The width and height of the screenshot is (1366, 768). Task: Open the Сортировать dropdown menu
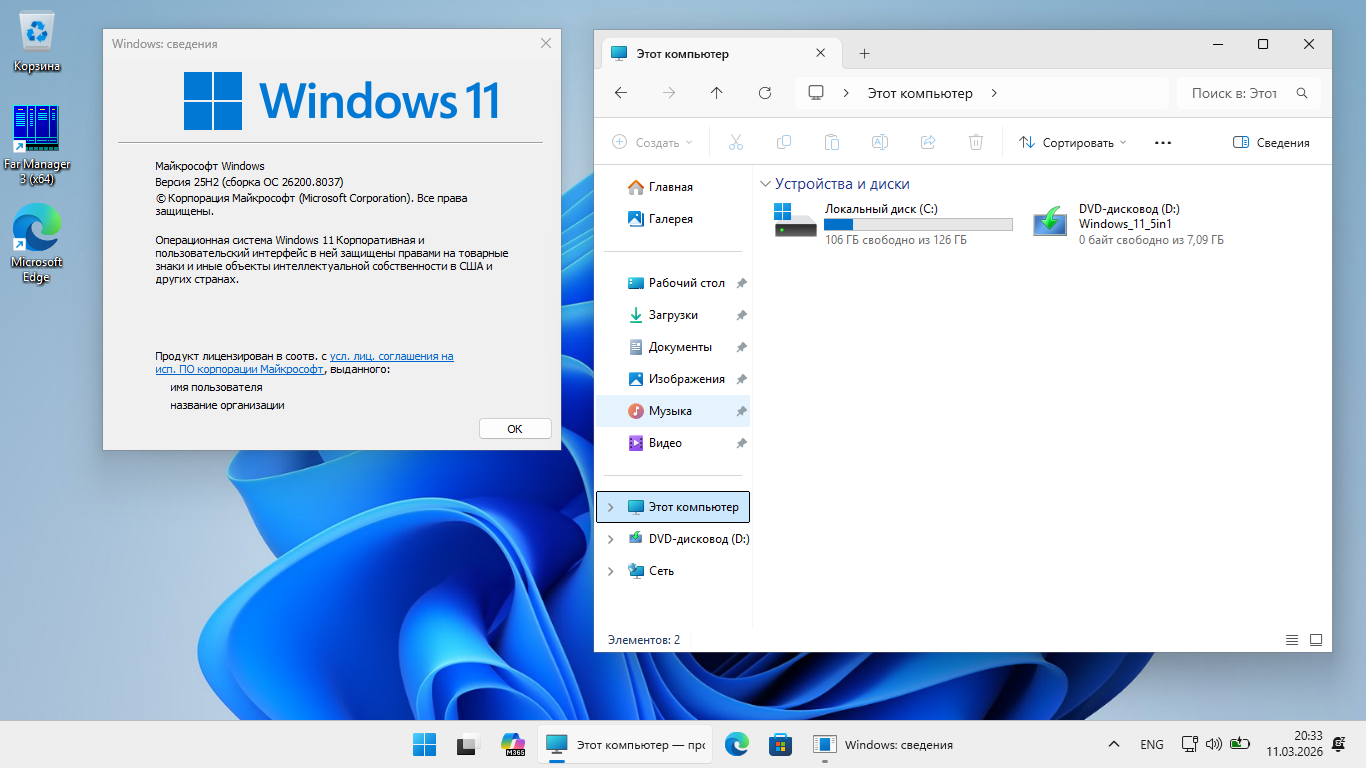coord(1072,143)
